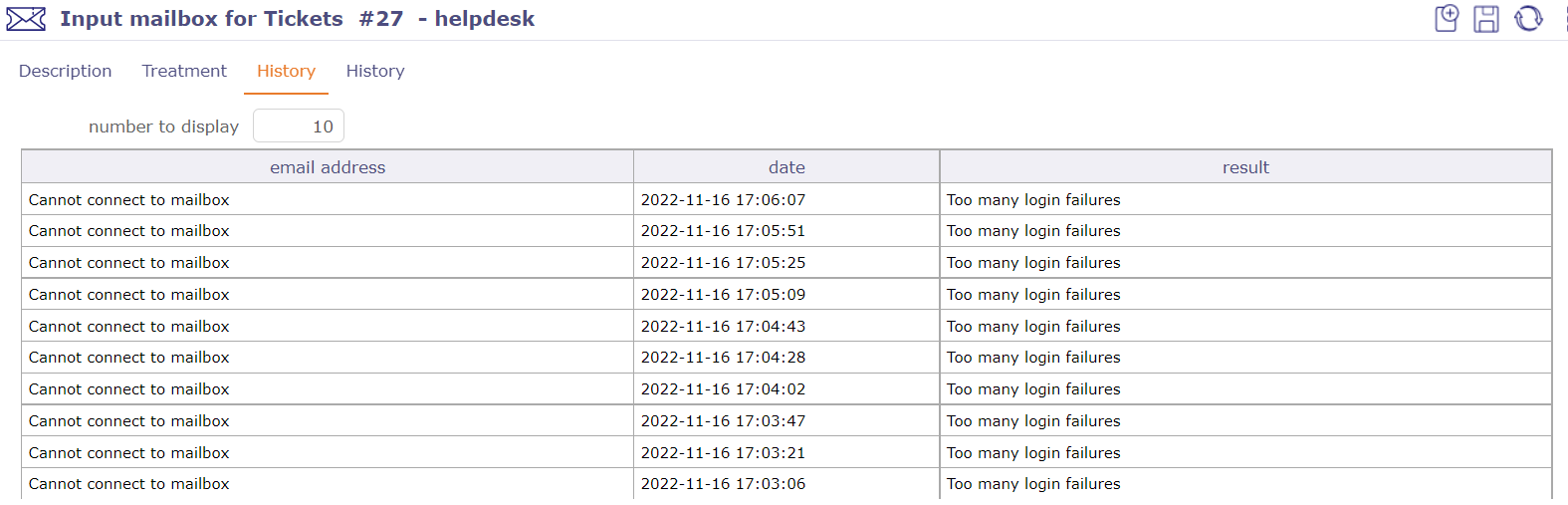The image size is (1568, 505).
Task: Click the mailbox envelope icon
Action: 26,19
